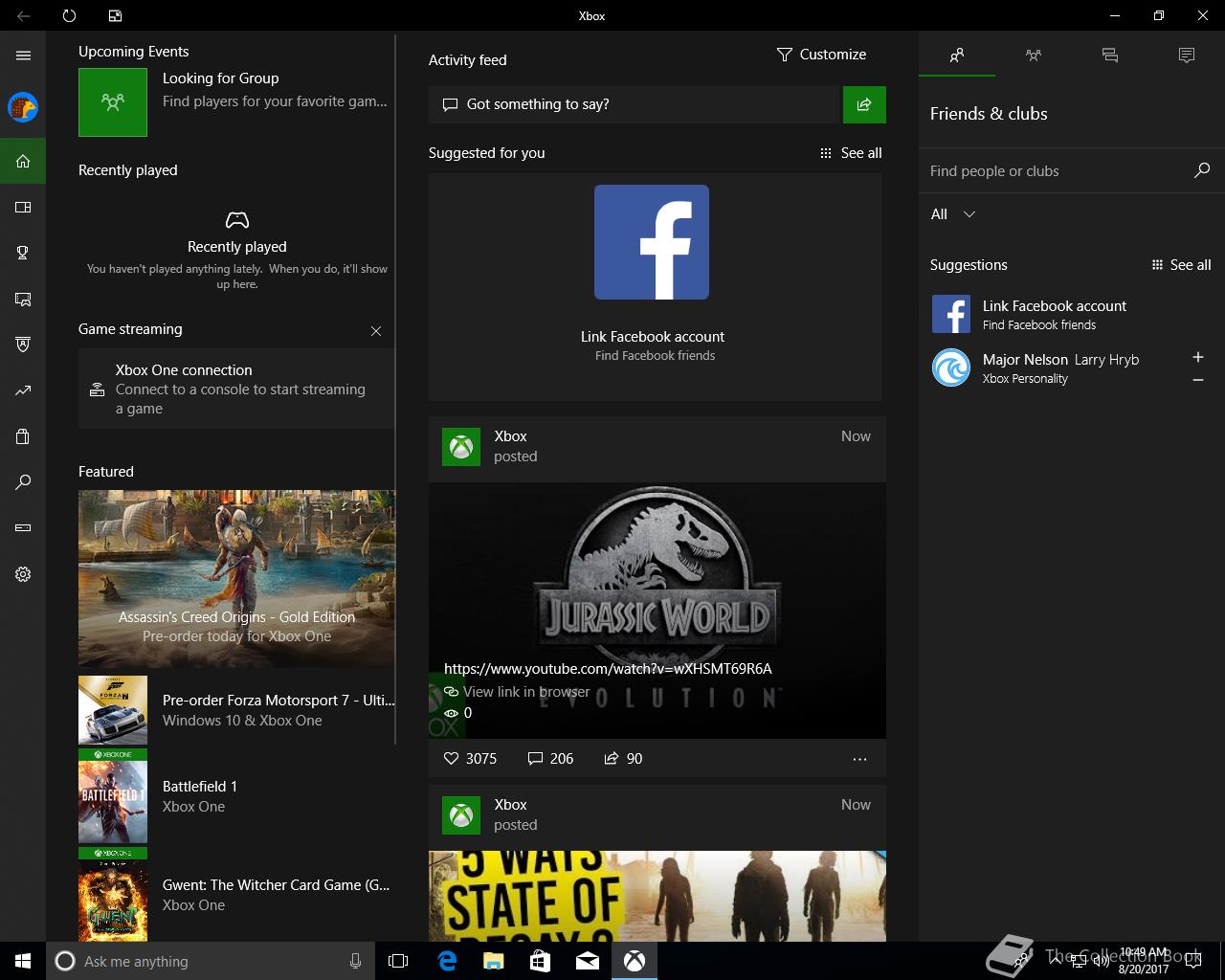Viewport: 1225px width, 980px height.
Task: Click View link in browser
Action: click(526, 691)
